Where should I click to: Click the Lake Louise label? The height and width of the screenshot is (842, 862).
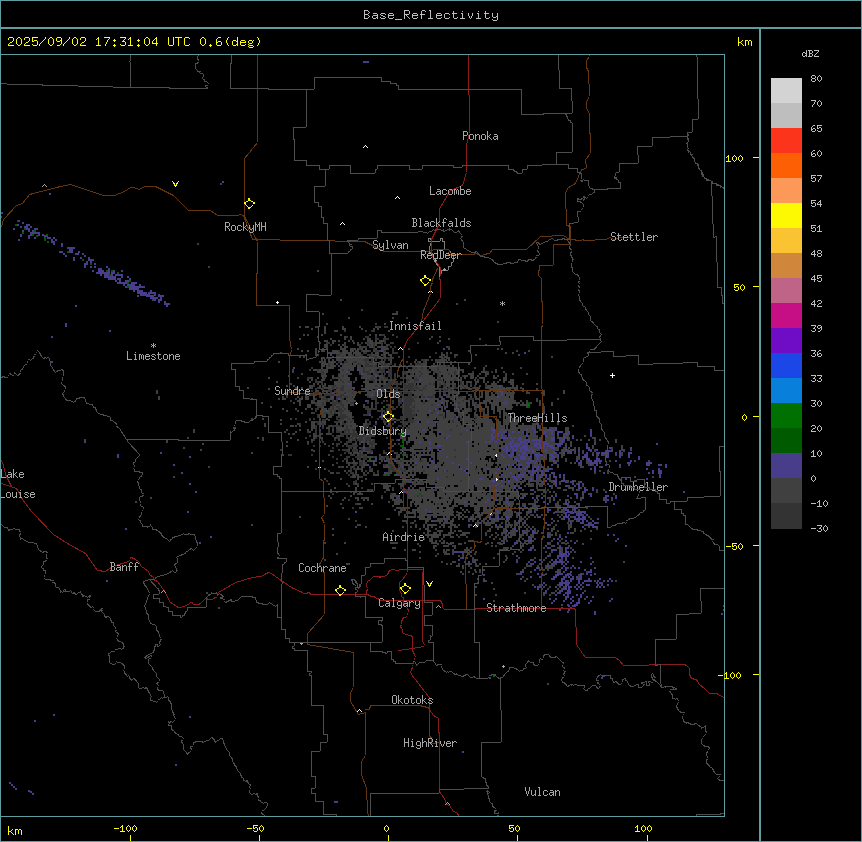point(18,484)
